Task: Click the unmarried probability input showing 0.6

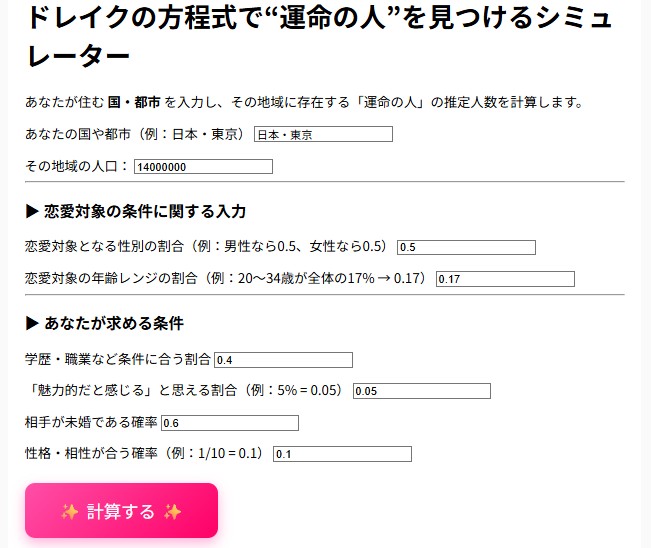Action: (x=229, y=423)
